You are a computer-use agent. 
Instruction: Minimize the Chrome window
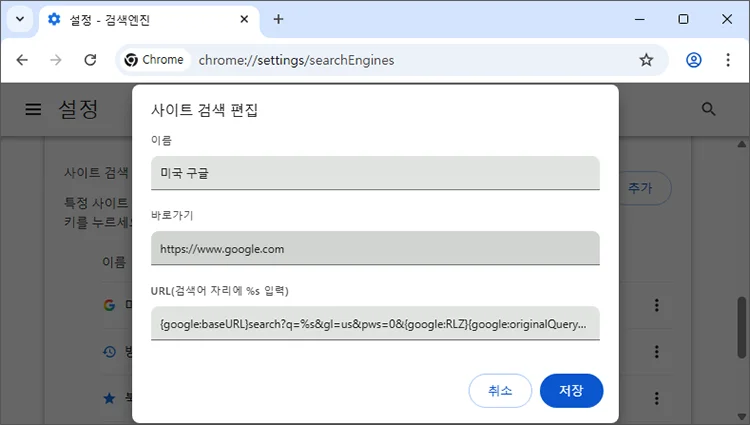(640, 19)
